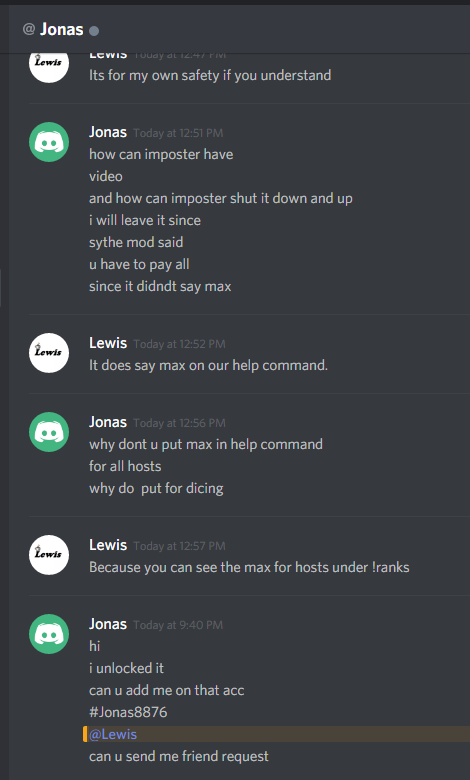Click the 'Today at 12:52 PM' timestamp
This screenshot has width=470, height=780.
[180, 344]
